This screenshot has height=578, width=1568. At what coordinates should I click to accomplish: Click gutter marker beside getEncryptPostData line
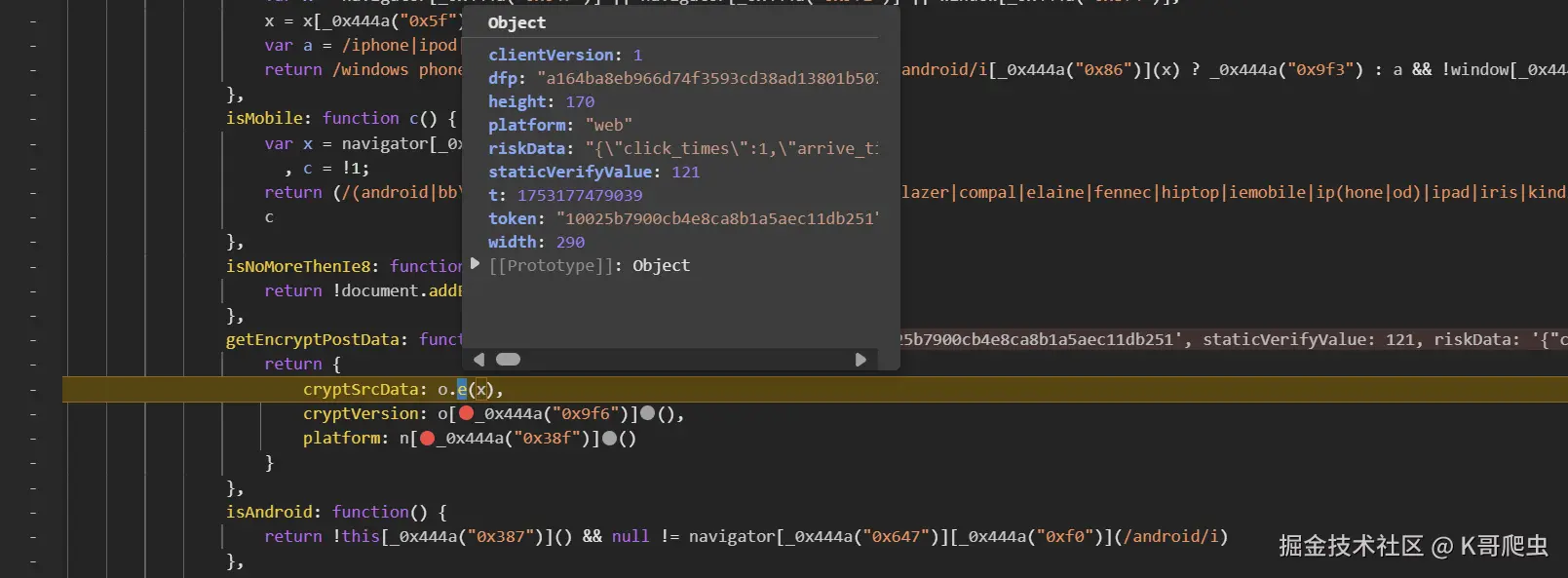pos(33,340)
